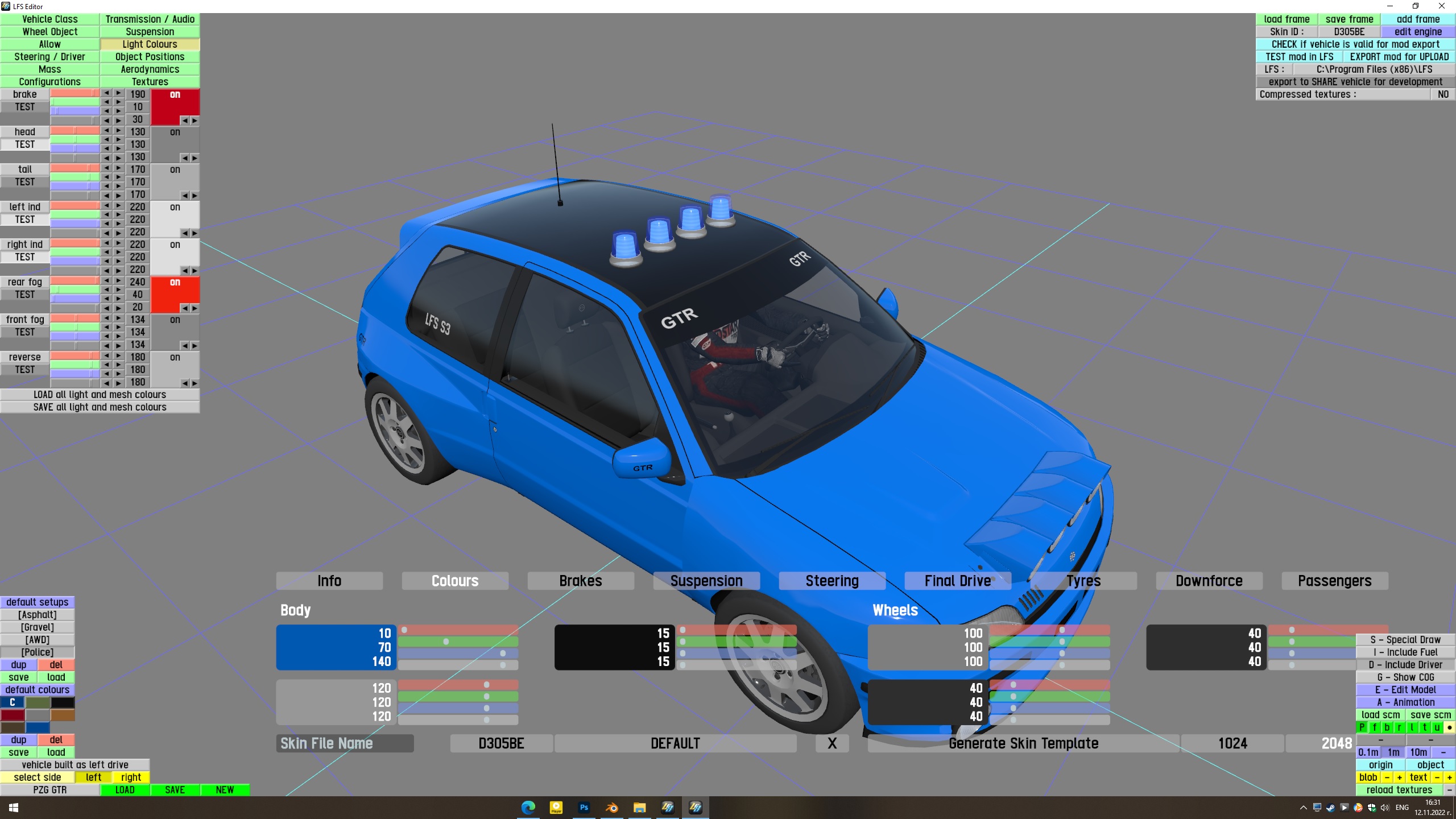This screenshot has height=819, width=1456.
Task: Open Edge from the taskbar
Action: click(x=528, y=807)
